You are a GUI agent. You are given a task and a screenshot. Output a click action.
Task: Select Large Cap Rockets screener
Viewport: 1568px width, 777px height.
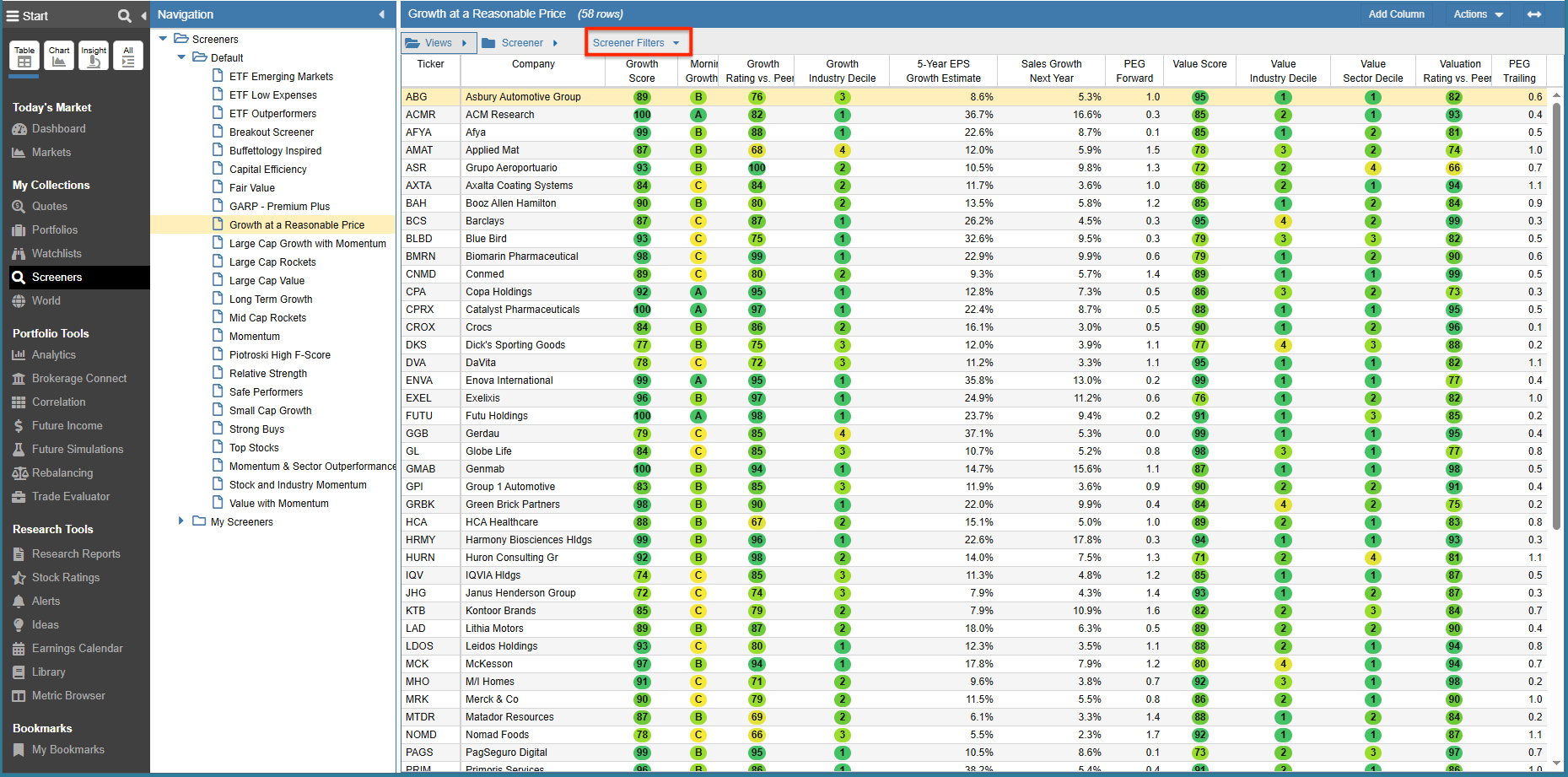[272, 262]
